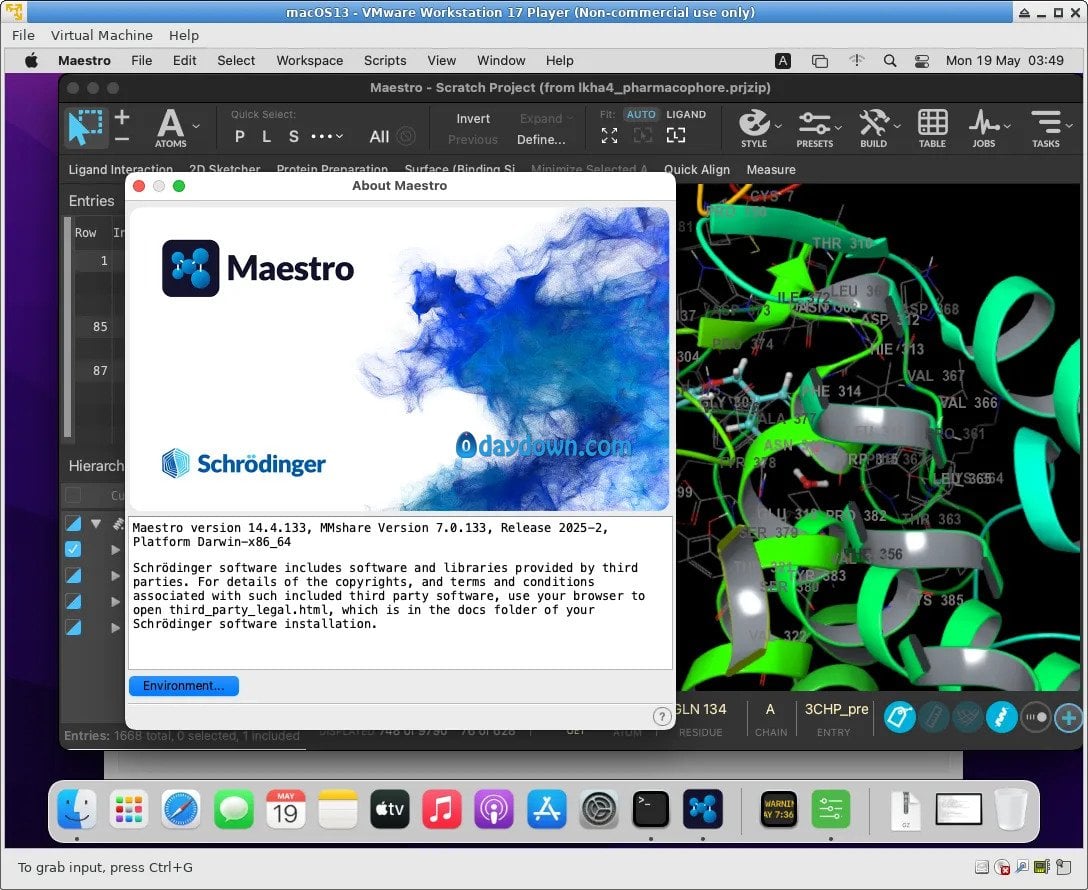Click the Quick Align shortcut
This screenshot has width=1088, height=890.
[697, 169]
